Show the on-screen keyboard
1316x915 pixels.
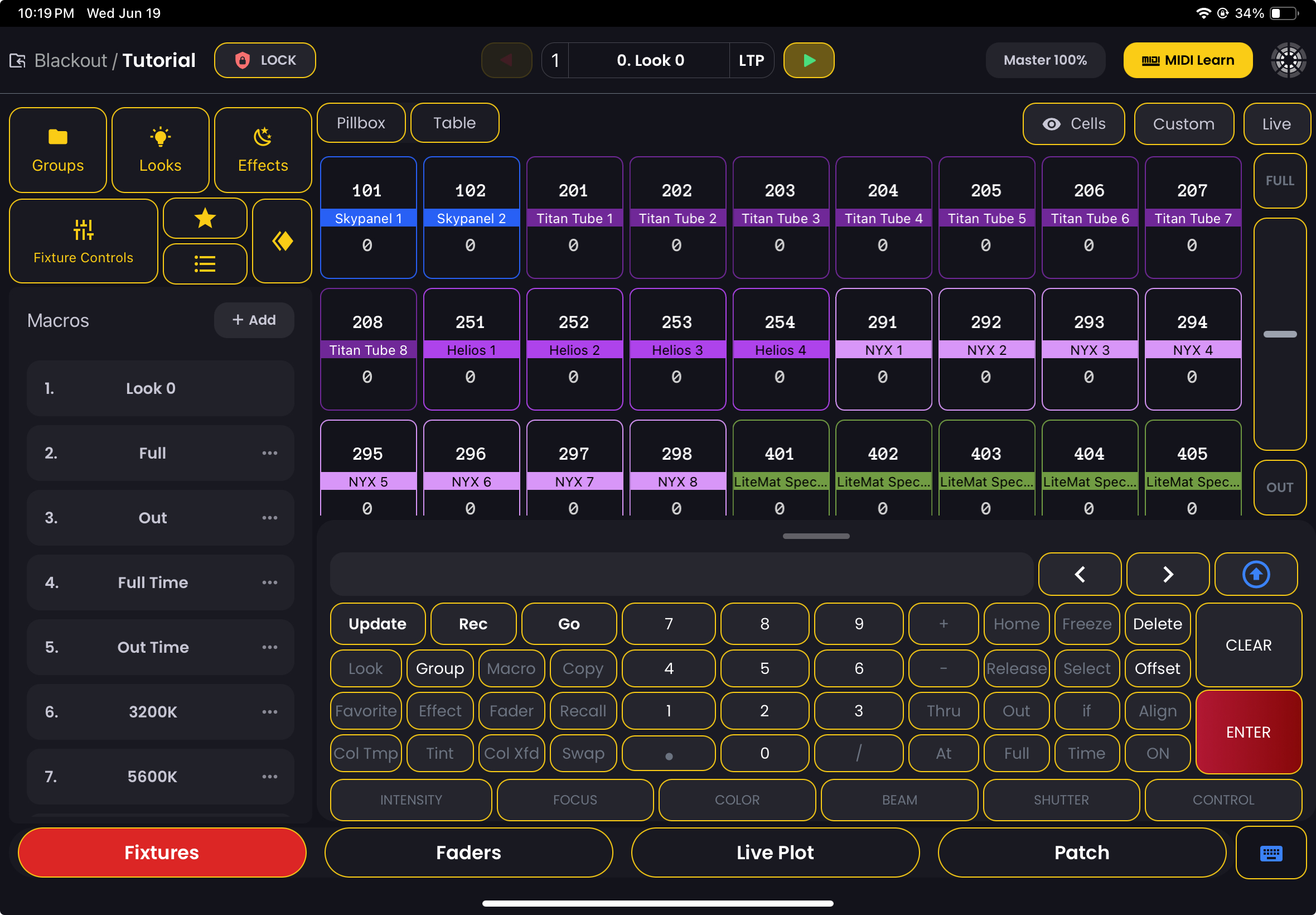(x=1270, y=853)
